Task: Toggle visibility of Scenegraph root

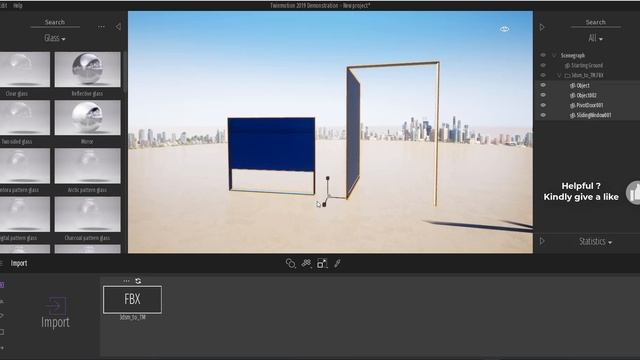Action: click(x=543, y=55)
